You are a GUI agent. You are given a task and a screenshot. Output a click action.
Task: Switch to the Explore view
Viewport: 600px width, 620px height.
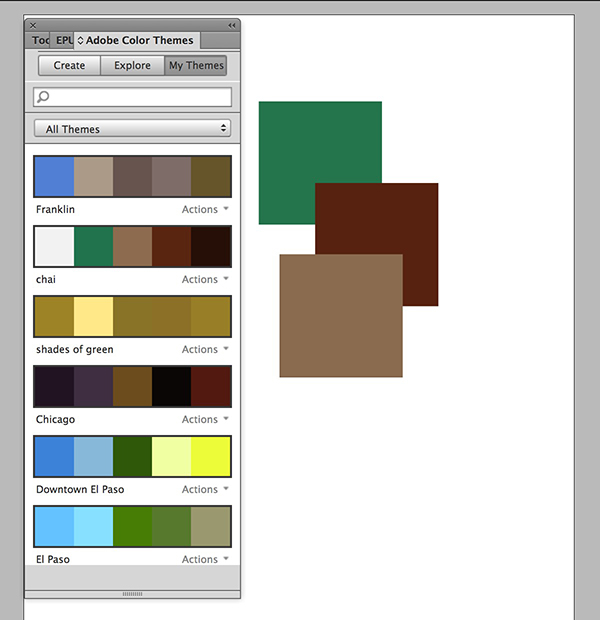(x=132, y=66)
